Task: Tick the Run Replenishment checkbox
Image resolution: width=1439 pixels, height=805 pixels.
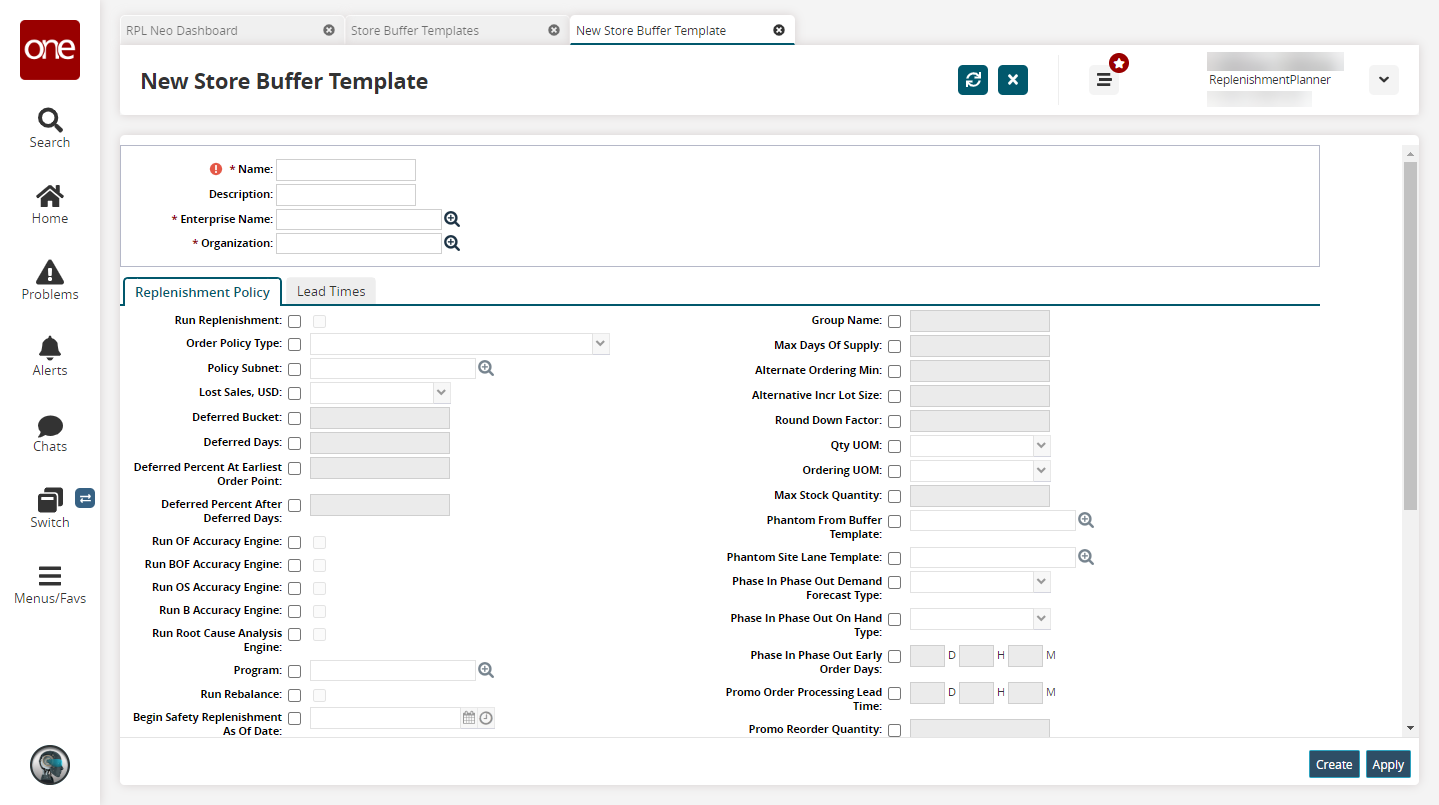Action: pyautogui.click(x=294, y=321)
